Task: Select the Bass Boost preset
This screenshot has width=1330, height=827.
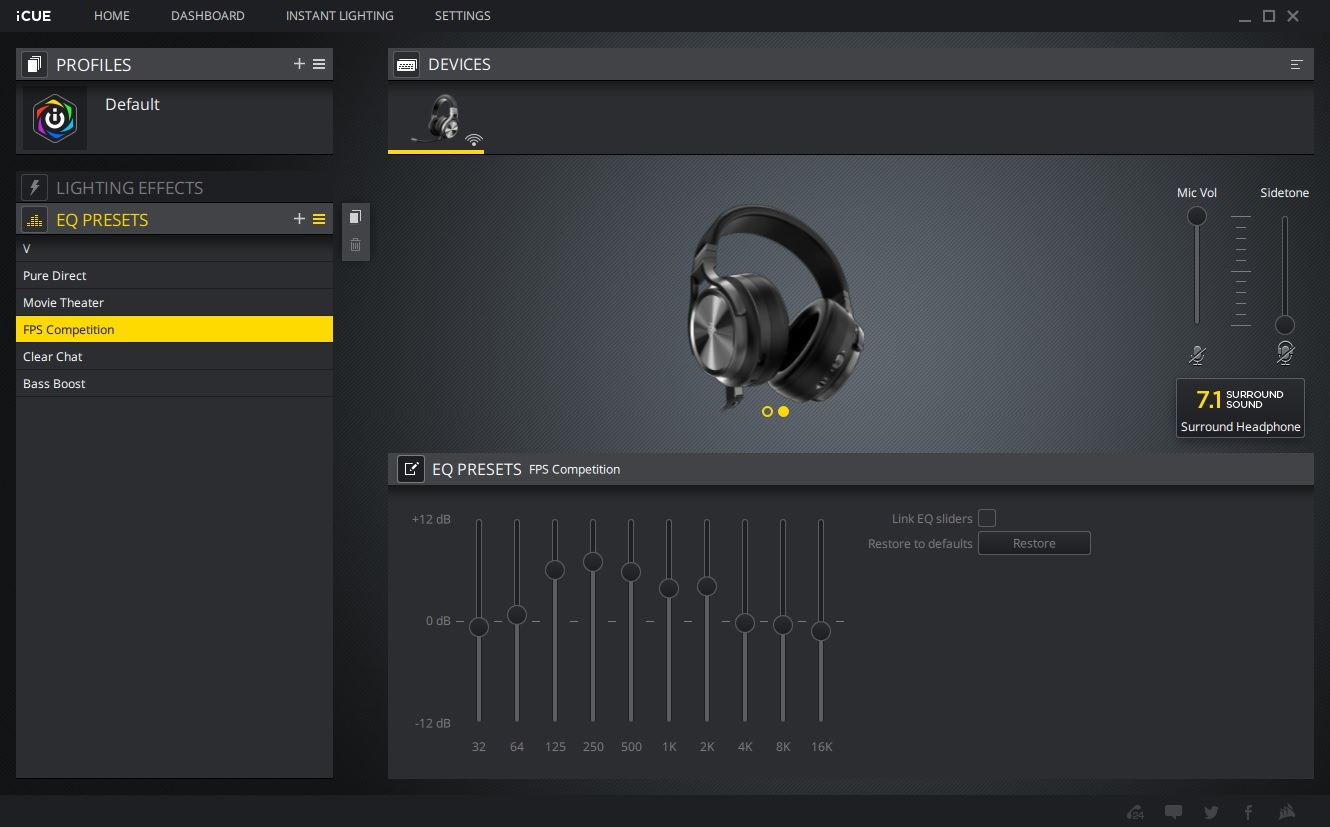Action: (x=175, y=383)
